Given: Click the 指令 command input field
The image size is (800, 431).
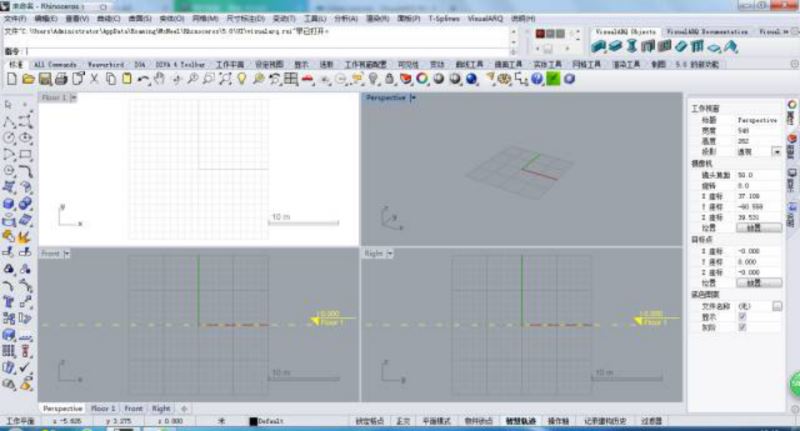Looking at the screenshot, I should point(268,51).
